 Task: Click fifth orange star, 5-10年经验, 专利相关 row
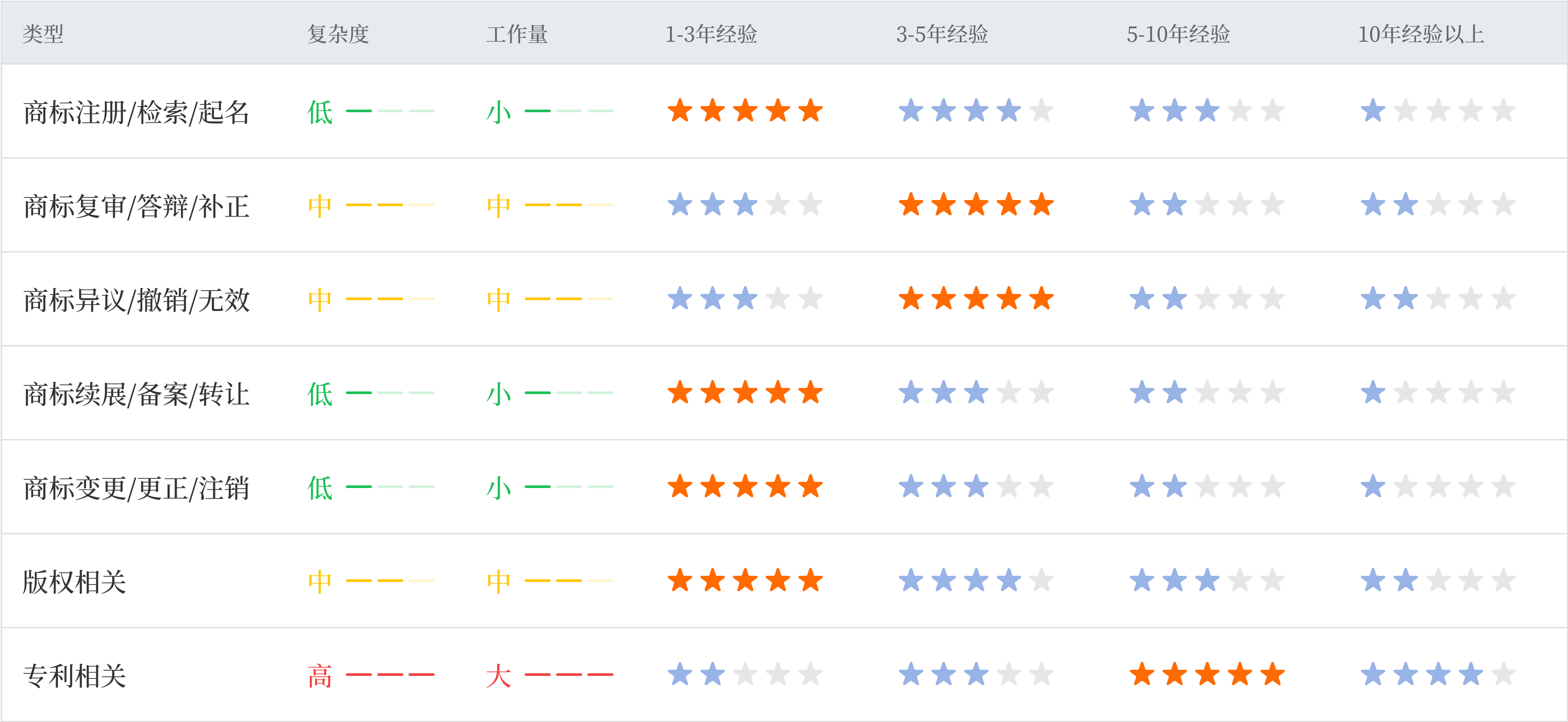coord(1272,675)
